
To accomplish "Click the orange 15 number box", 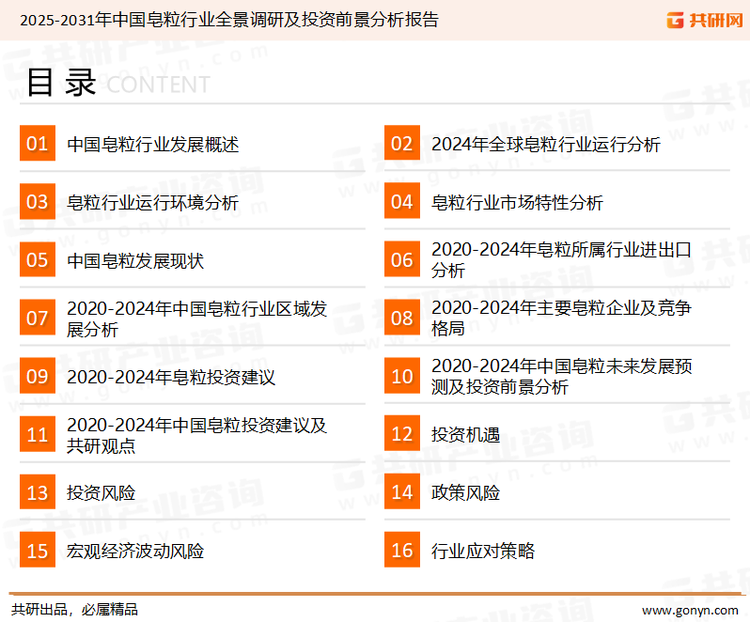I will pyautogui.click(x=37, y=550).
